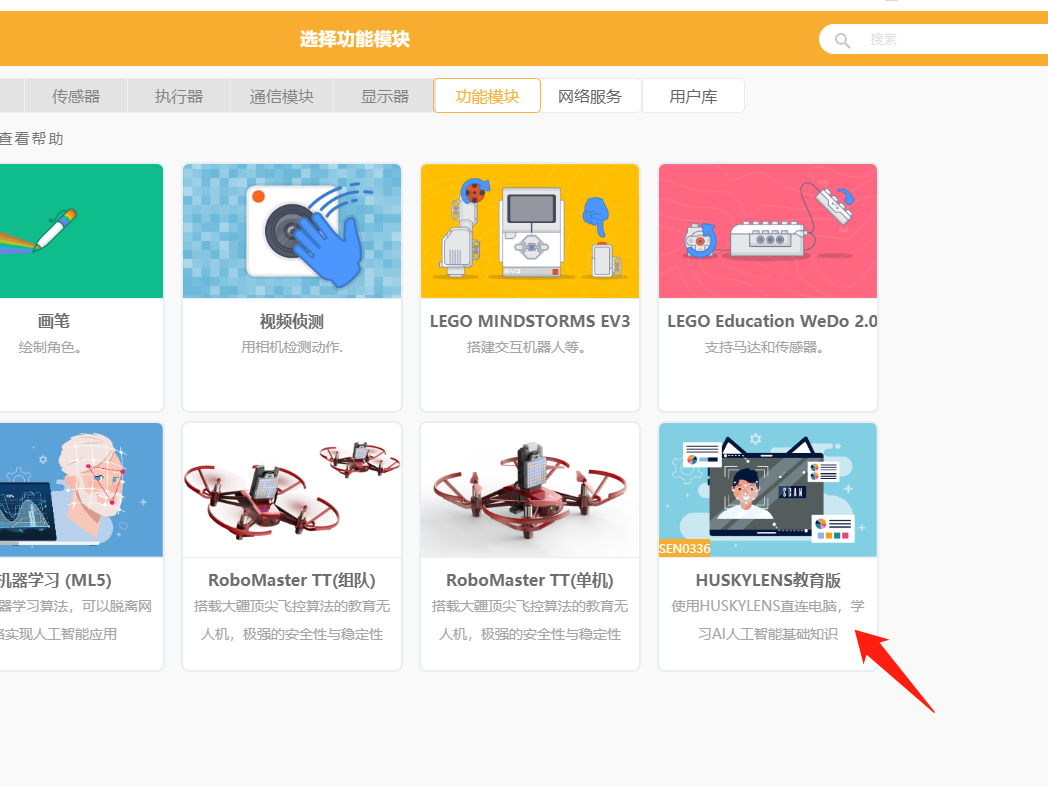Select the 功能模块 tab
The image size is (1048, 787).
coord(487,96)
